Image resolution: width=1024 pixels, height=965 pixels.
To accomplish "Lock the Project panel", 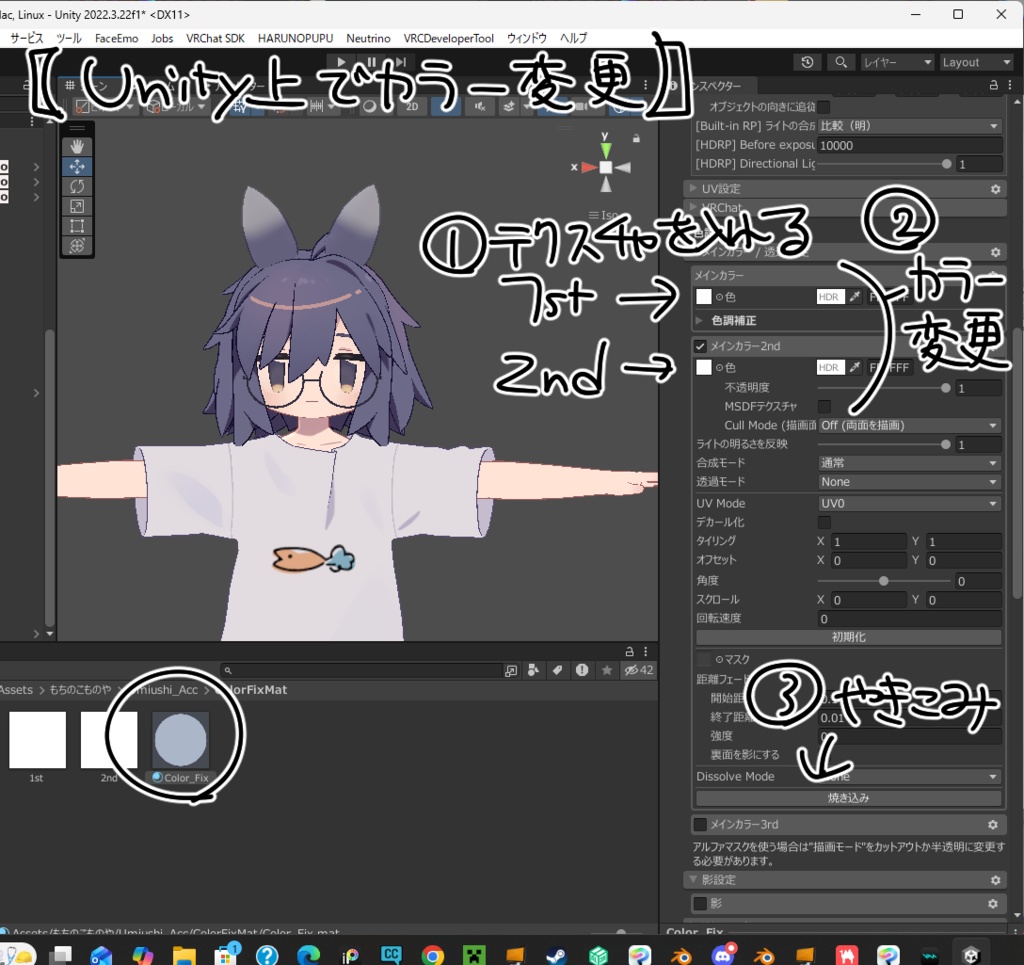I will (x=630, y=652).
